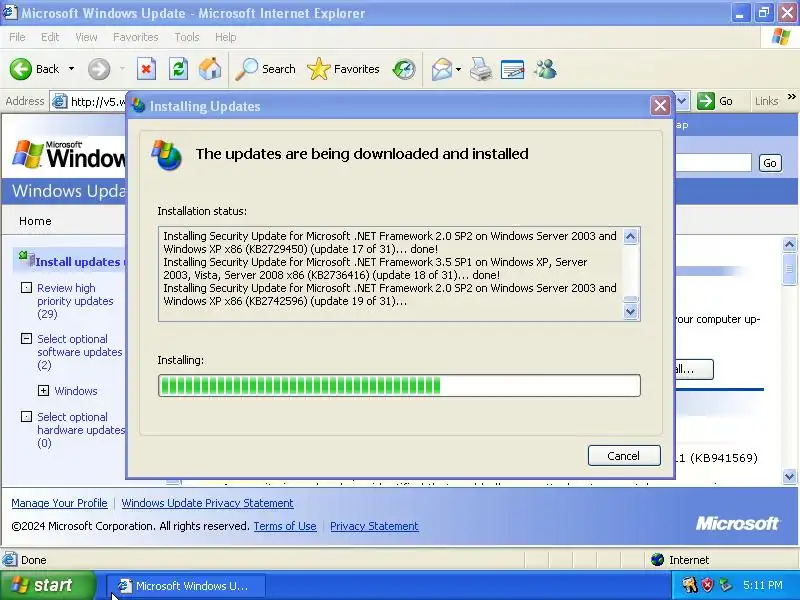Open the address bar dropdown arrow

click(682, 101)
